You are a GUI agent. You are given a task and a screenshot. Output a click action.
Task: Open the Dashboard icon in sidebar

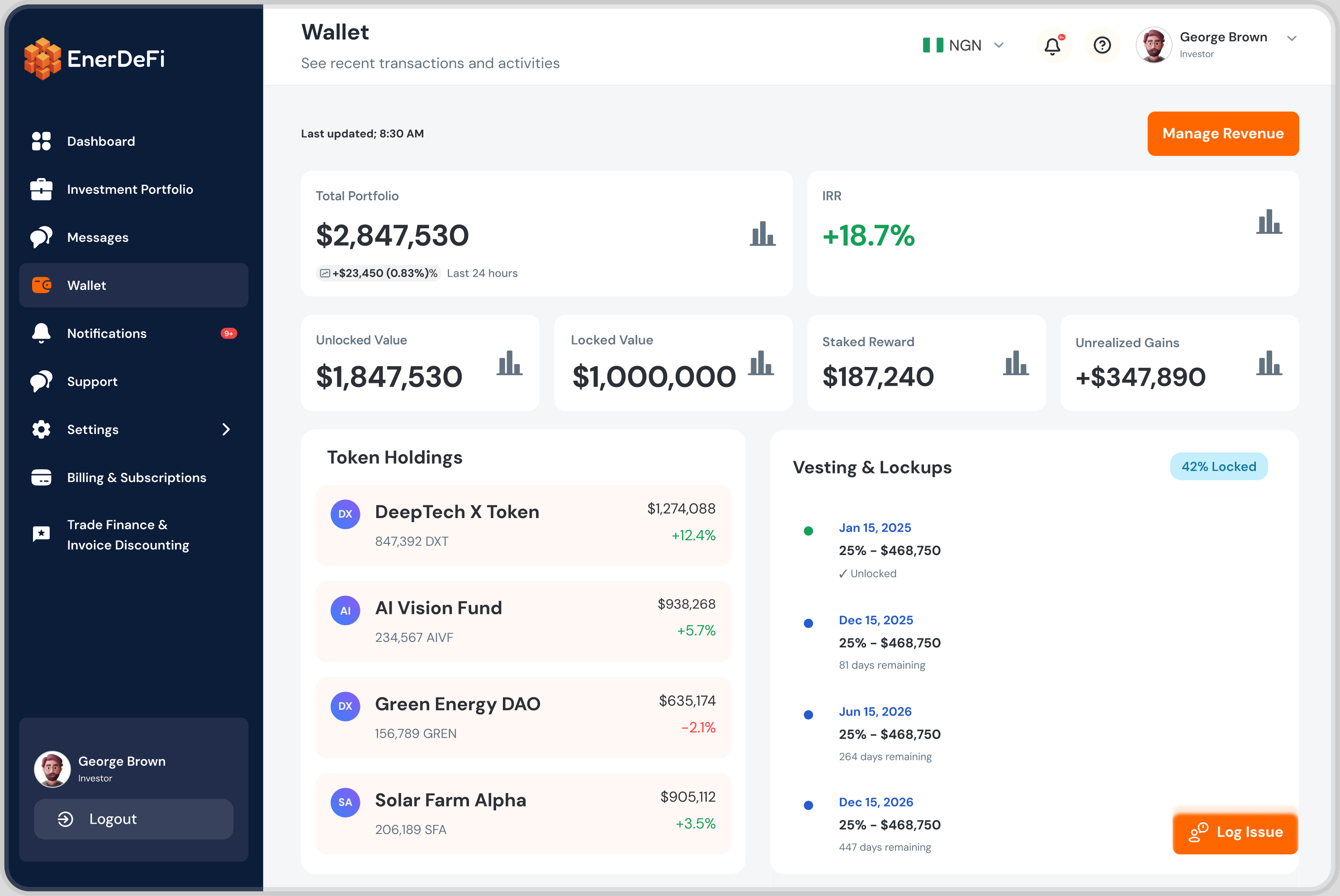[41, 141]
